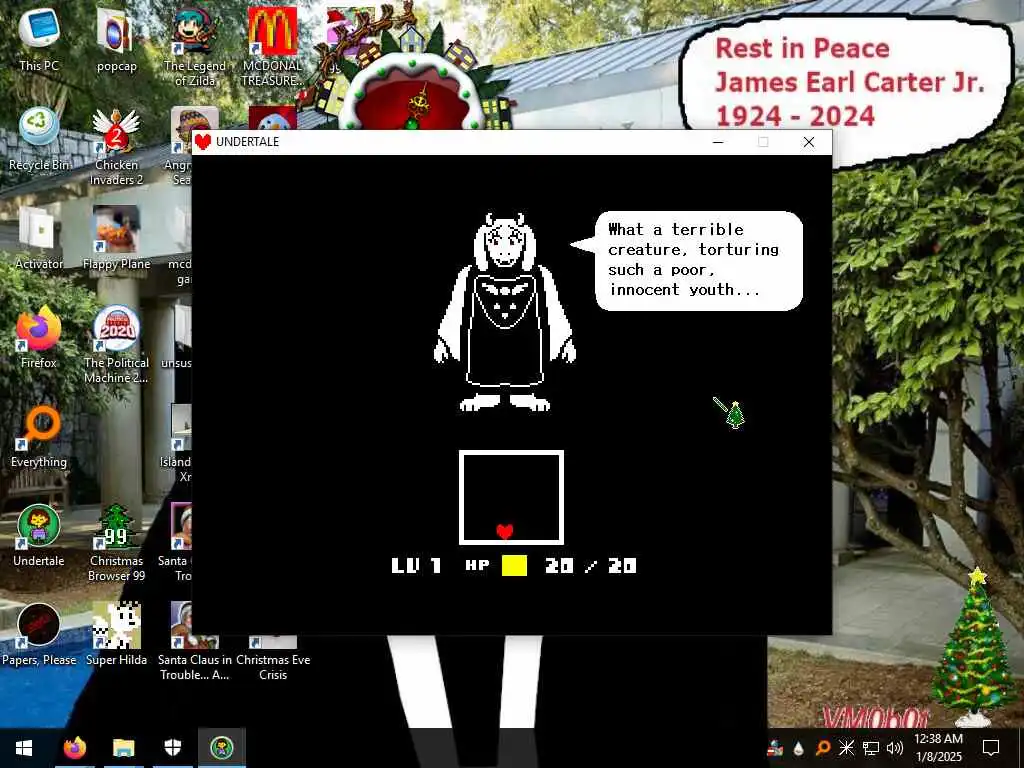Open the Everything search shortcut
Image resolution: width=1024 pixels, height=768 pixels.
39,436
